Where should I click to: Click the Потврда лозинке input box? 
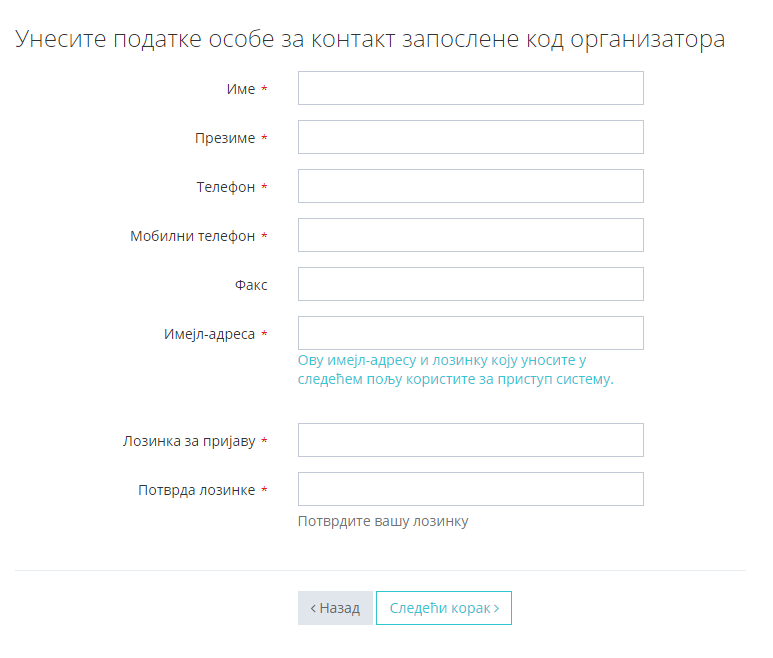pyautogui.click(x=470, y=489)
